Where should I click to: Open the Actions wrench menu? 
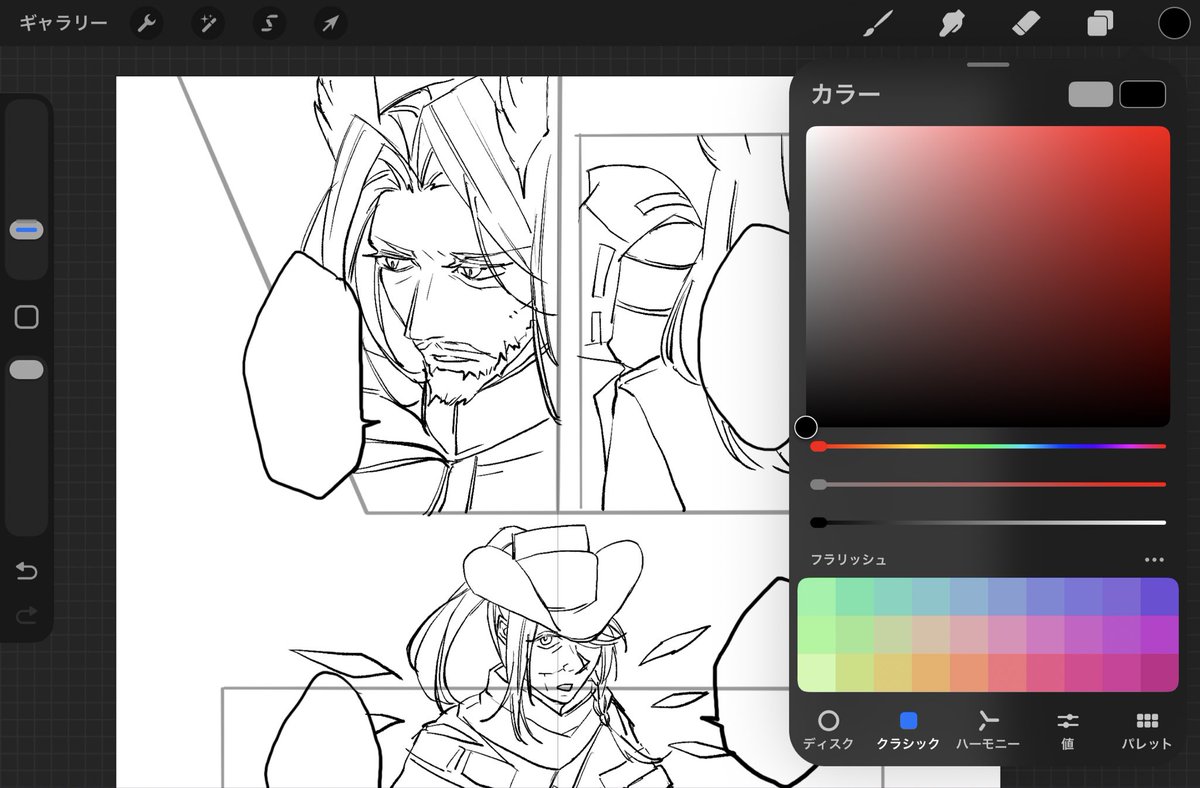(x=147, y=23)
